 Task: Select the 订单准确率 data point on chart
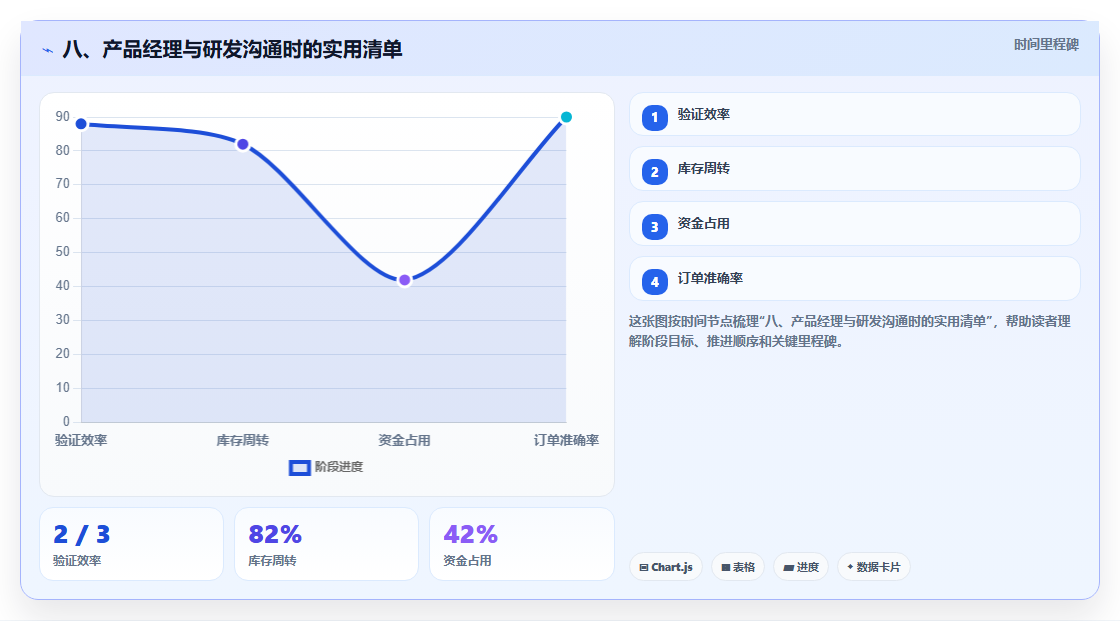click(x=566, y=117)
